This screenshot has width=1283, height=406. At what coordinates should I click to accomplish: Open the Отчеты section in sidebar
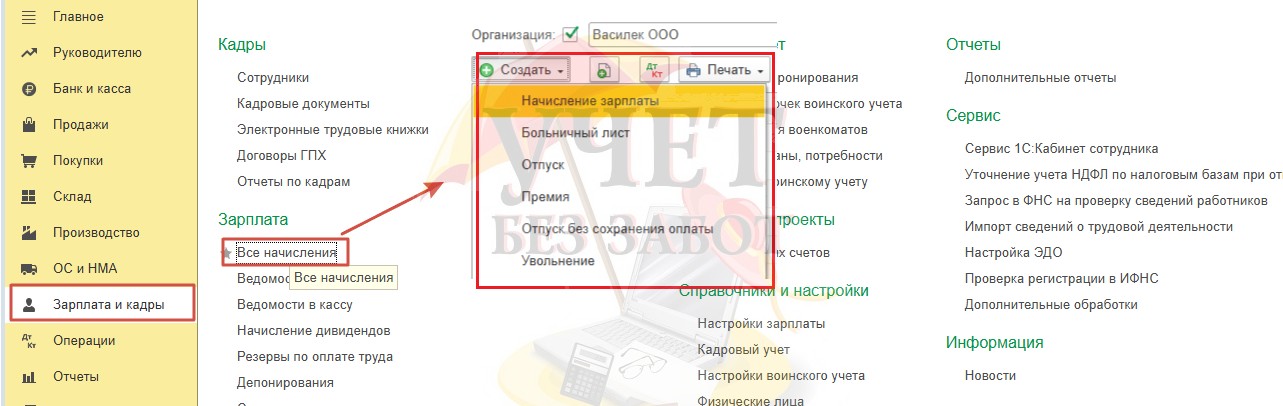point(76,376)
